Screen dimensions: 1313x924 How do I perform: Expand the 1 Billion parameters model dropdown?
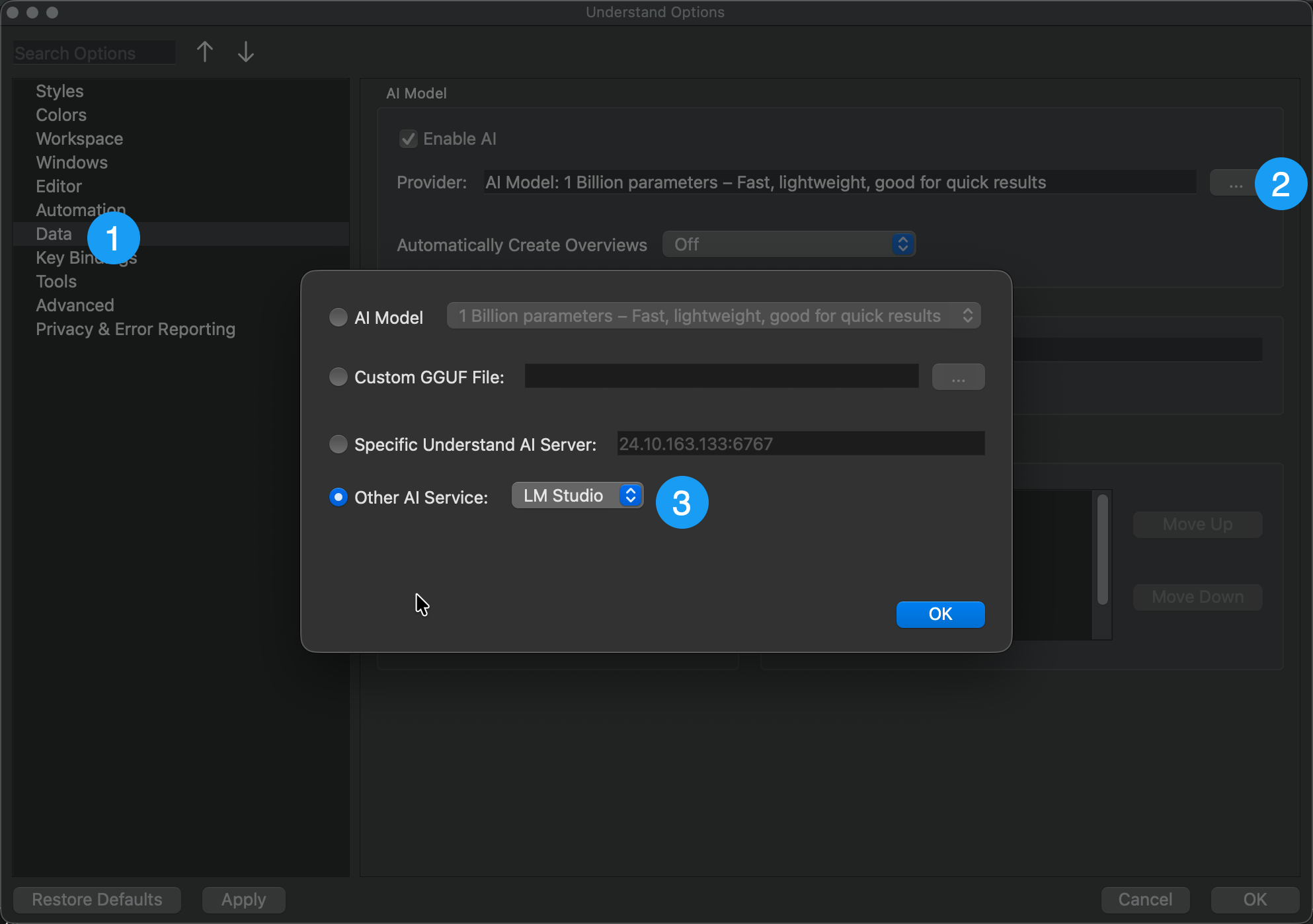click(713, 316)
